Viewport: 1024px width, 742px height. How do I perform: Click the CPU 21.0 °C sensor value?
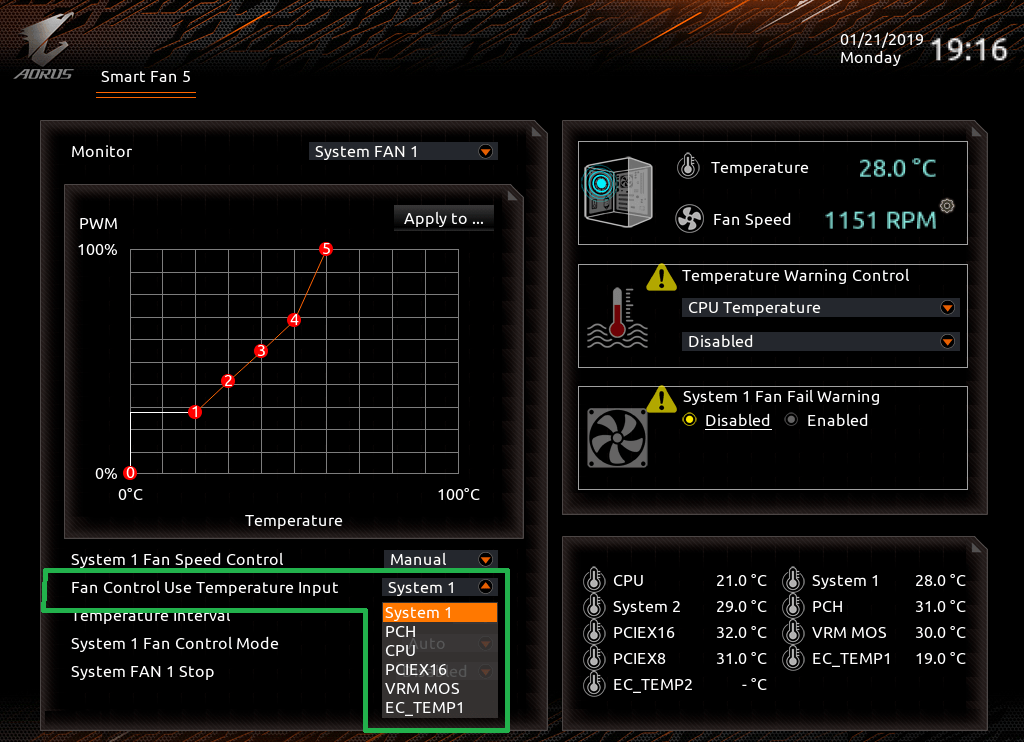(741, 580)
